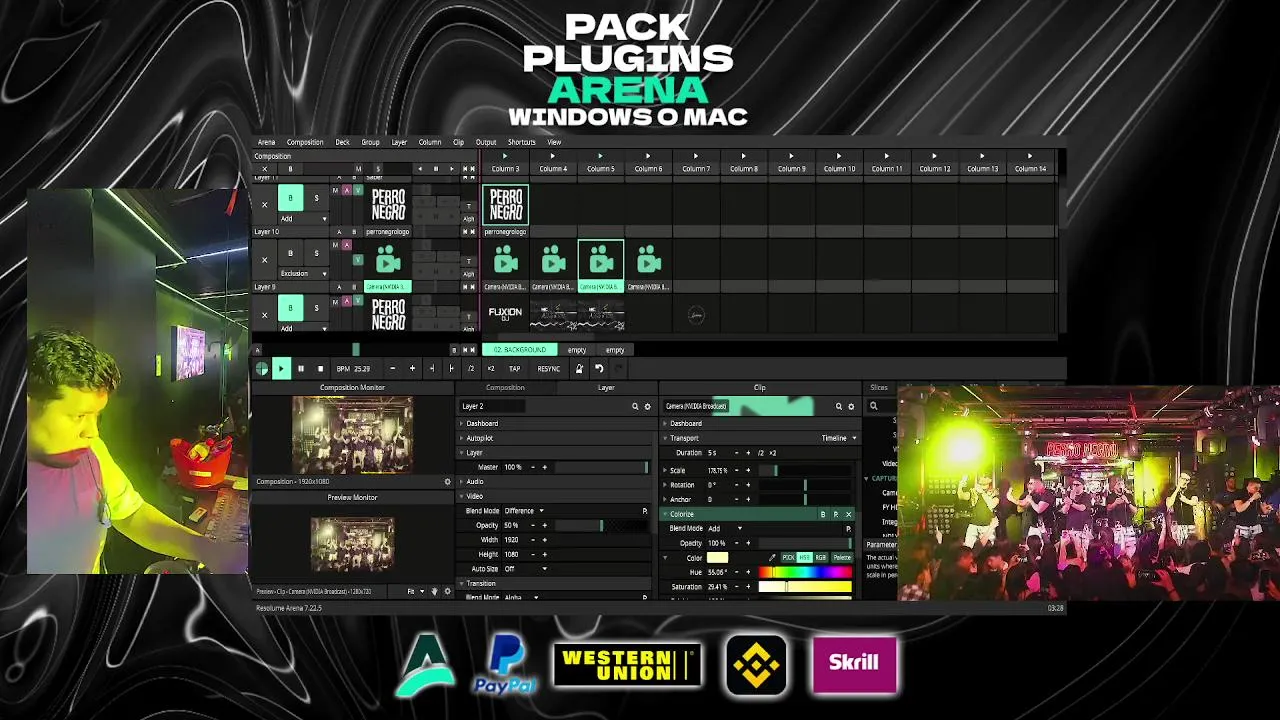Trigger Column 5 play arrow
The image size is (1280, 720).
pos(600,156)
